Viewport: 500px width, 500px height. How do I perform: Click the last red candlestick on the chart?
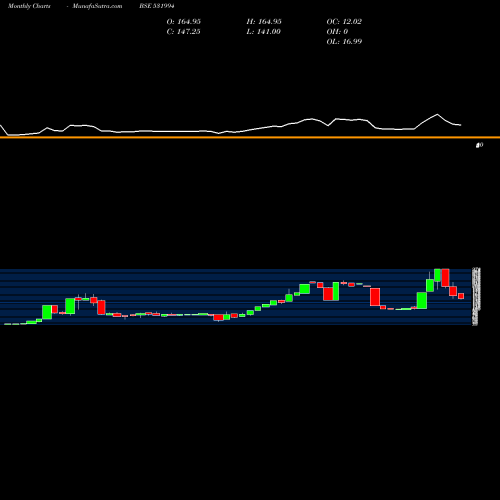[461, 296]
